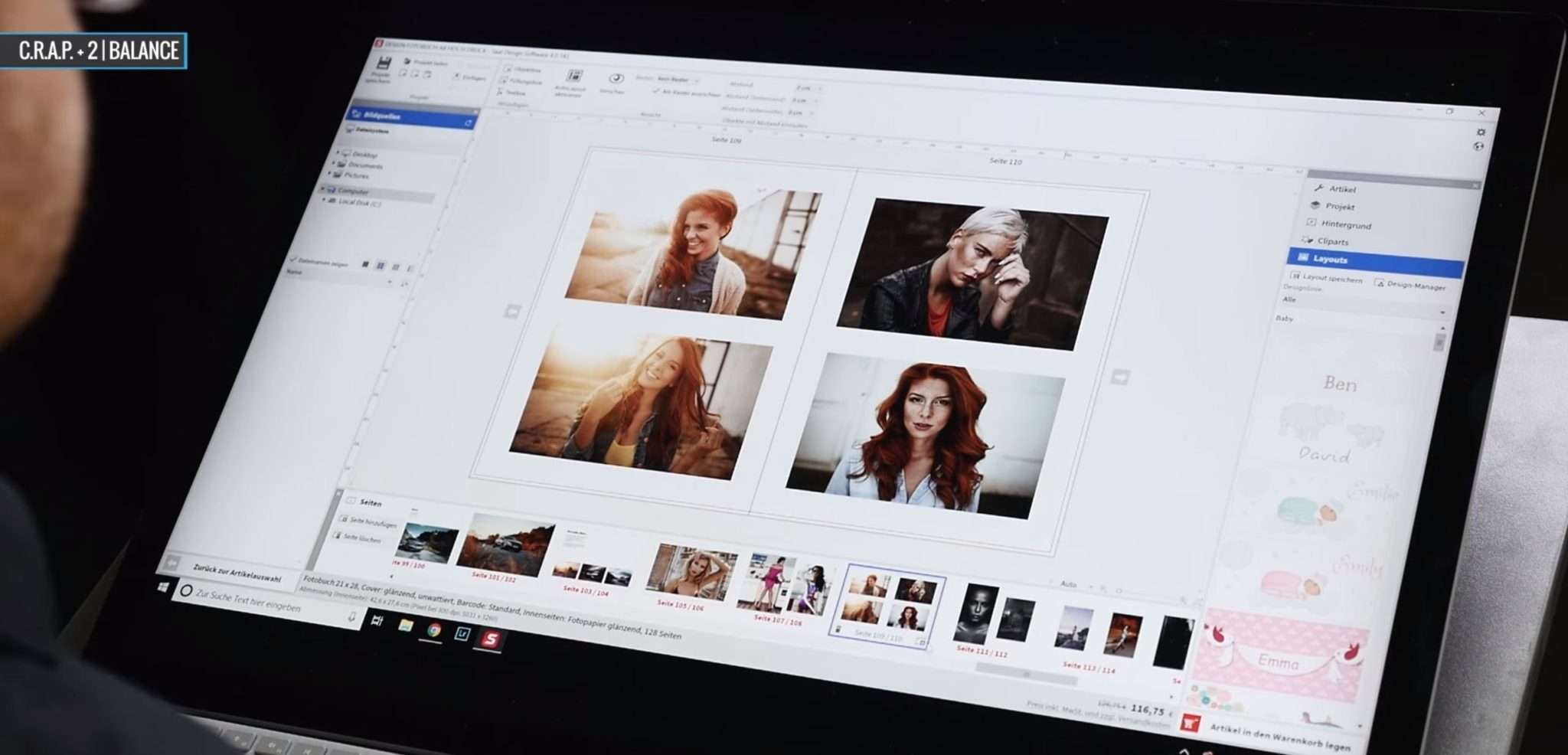Open Lightroom from the taskbar
The image size is (1568, 755).
point(462,633)
